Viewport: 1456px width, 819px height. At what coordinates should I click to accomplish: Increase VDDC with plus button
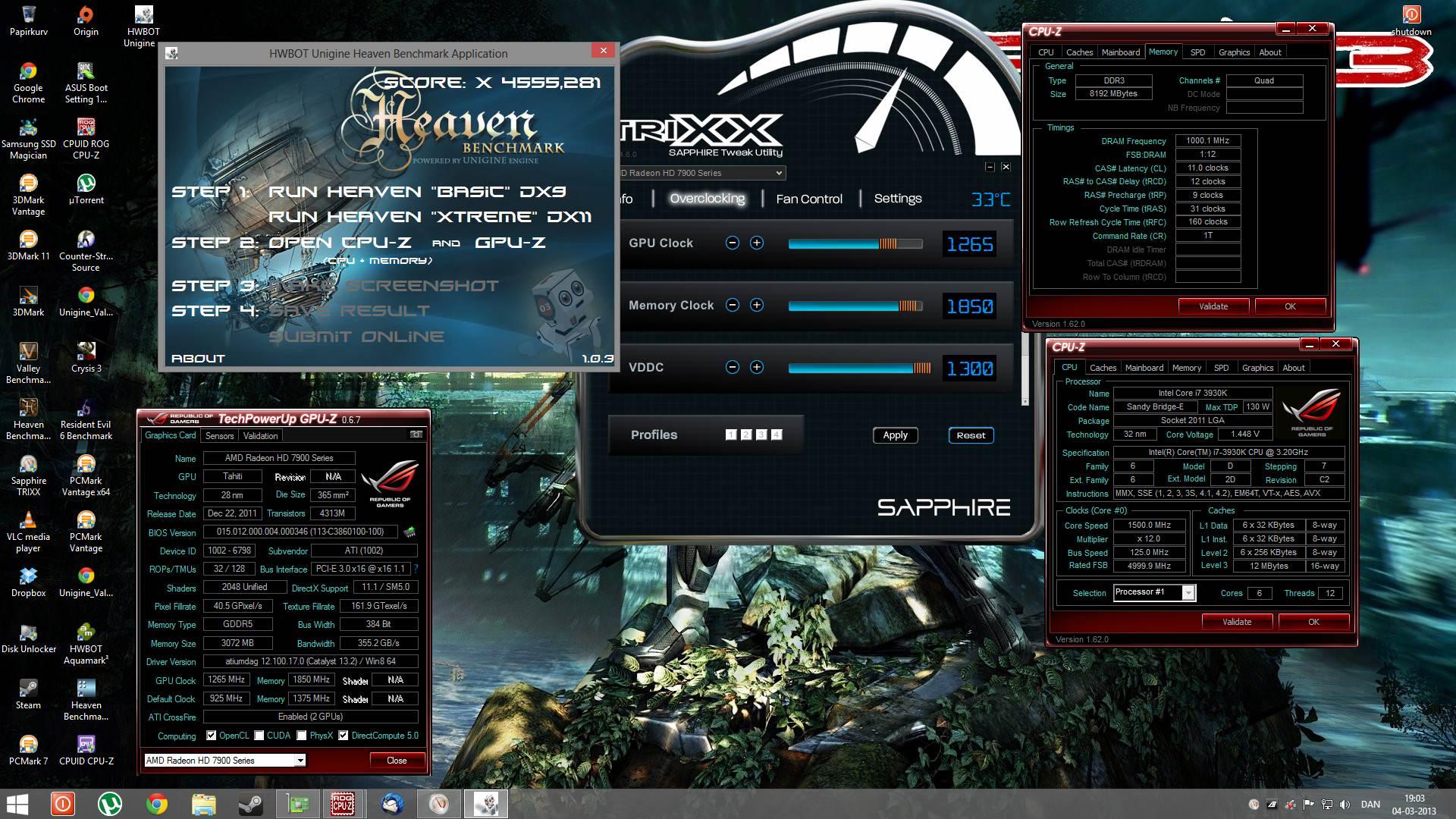(756, 367)
